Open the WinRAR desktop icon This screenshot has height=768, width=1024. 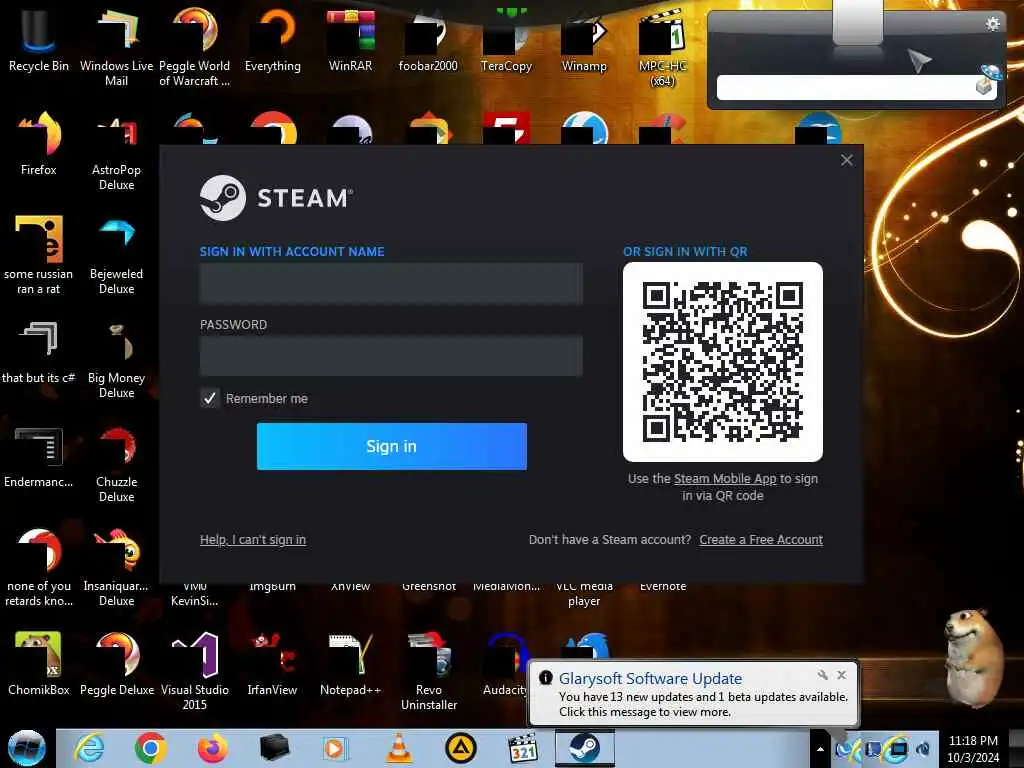point(351,40)
